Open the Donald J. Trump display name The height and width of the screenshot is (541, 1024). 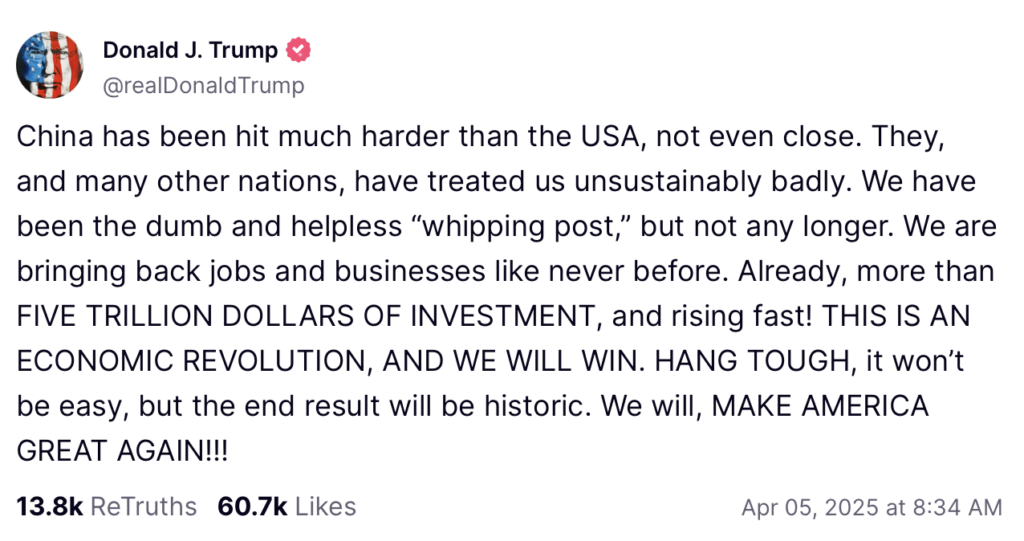point(190,51)
